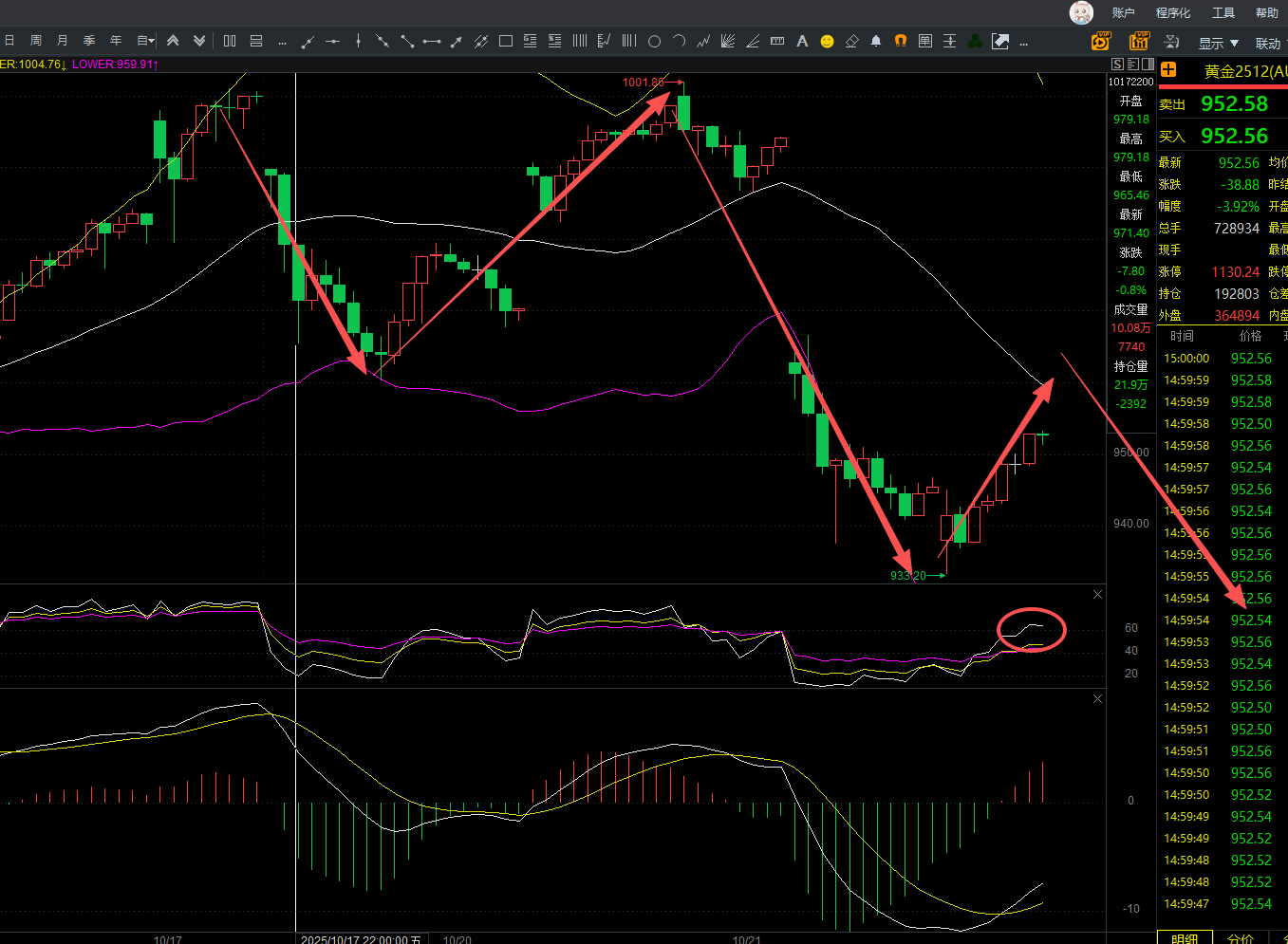The width and height of the screenshot is (1288, 944).
Task: Click the 黄金2512 contract title
Action: click(x=1245, y=71)
